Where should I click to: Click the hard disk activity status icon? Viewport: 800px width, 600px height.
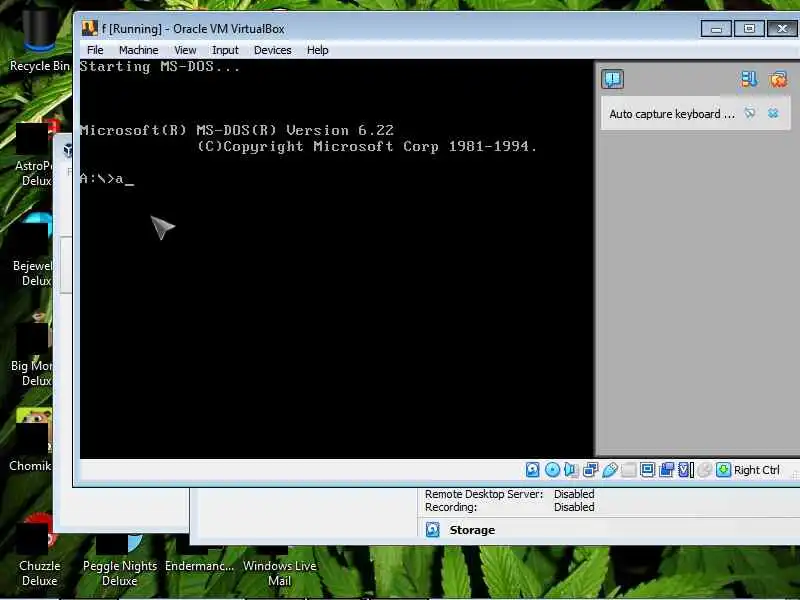[532, 470]
